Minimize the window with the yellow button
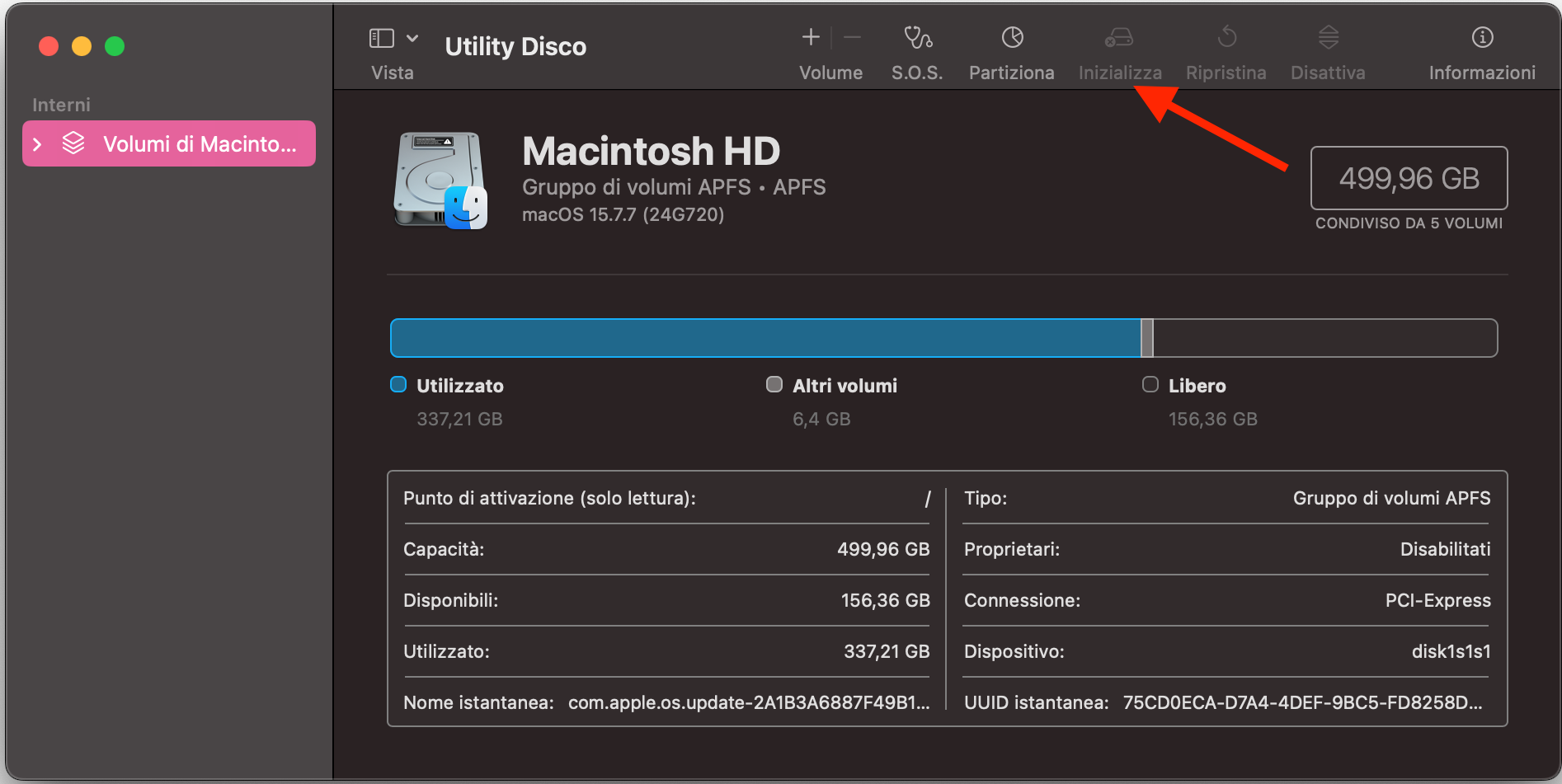The height and width of the screenshot is (784, 1562). coord(82,46)
